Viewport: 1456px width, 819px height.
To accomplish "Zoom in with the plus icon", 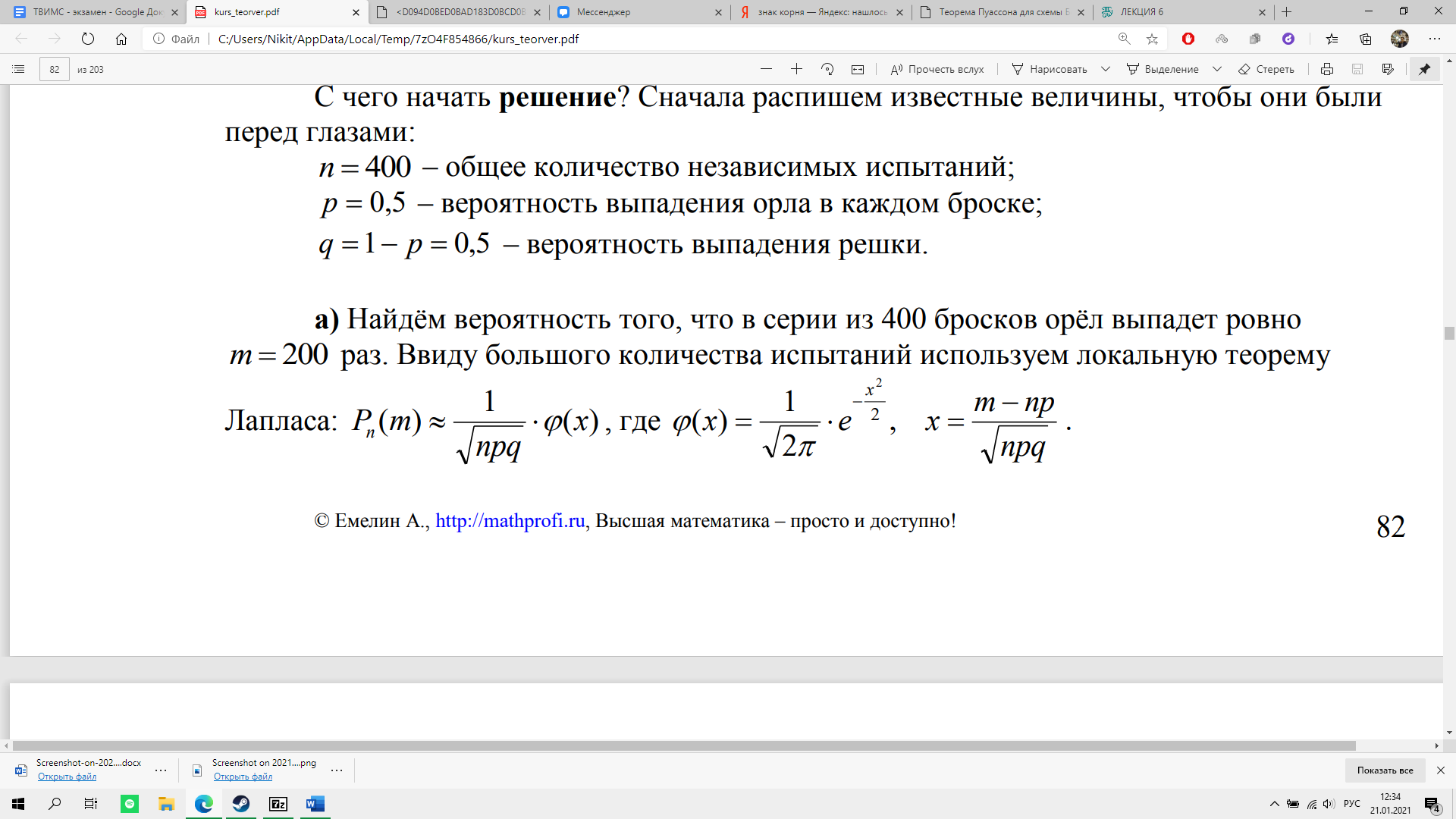I will pyautogui.click(x=796, y=69).
